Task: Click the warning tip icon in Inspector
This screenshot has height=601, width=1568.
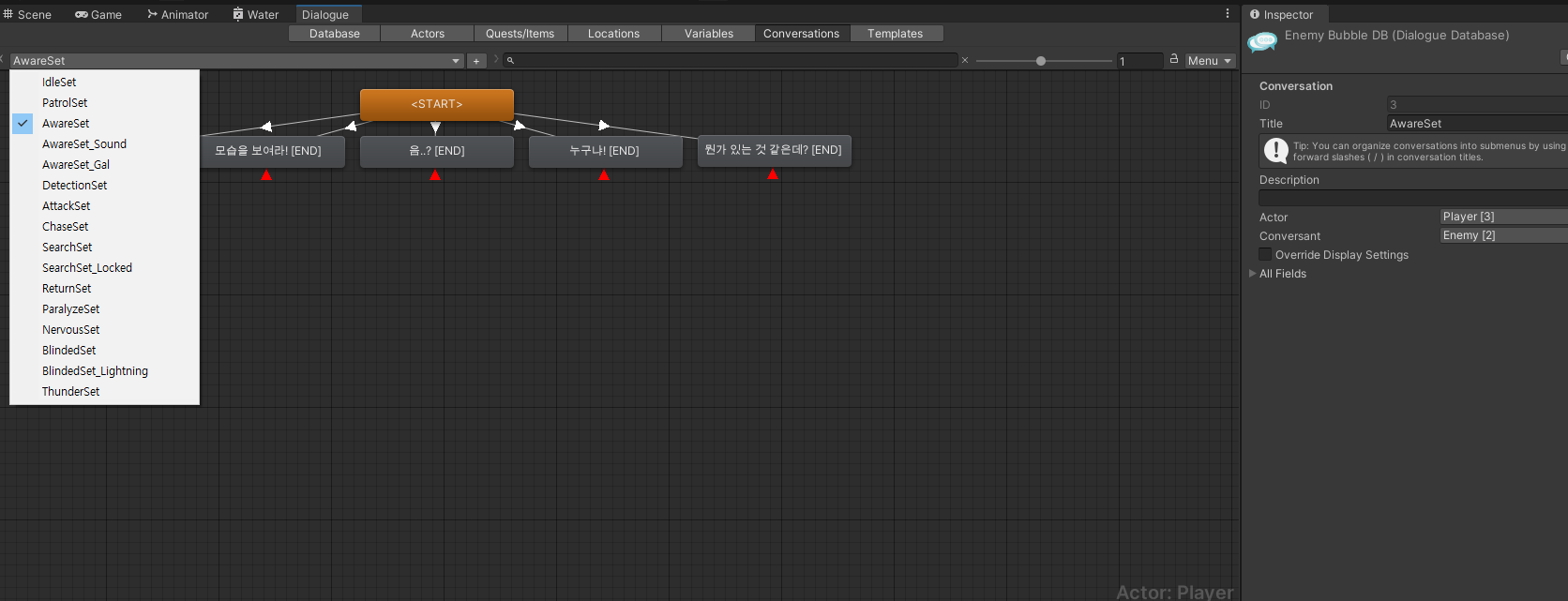Action: [1275, 151]
